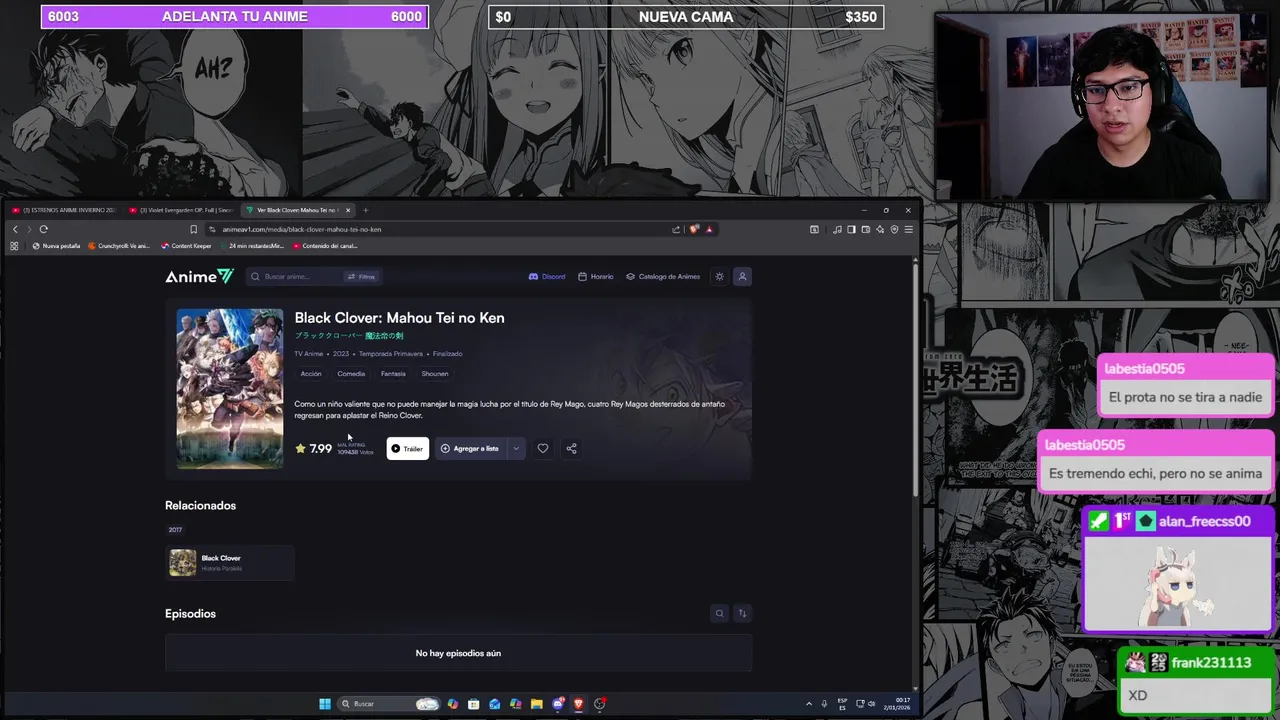Open the Discord link in site header

pyautogui.click(x=547, y=277)
